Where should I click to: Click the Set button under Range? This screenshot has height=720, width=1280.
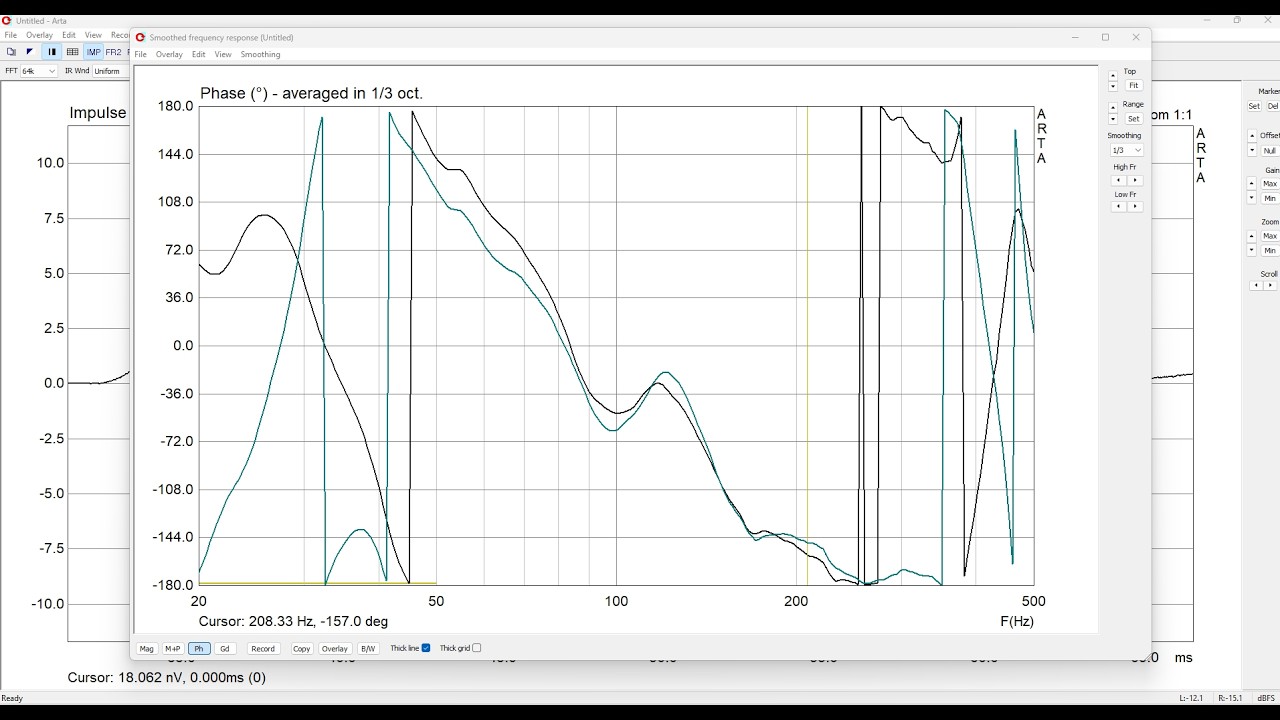pos(1134,119)
